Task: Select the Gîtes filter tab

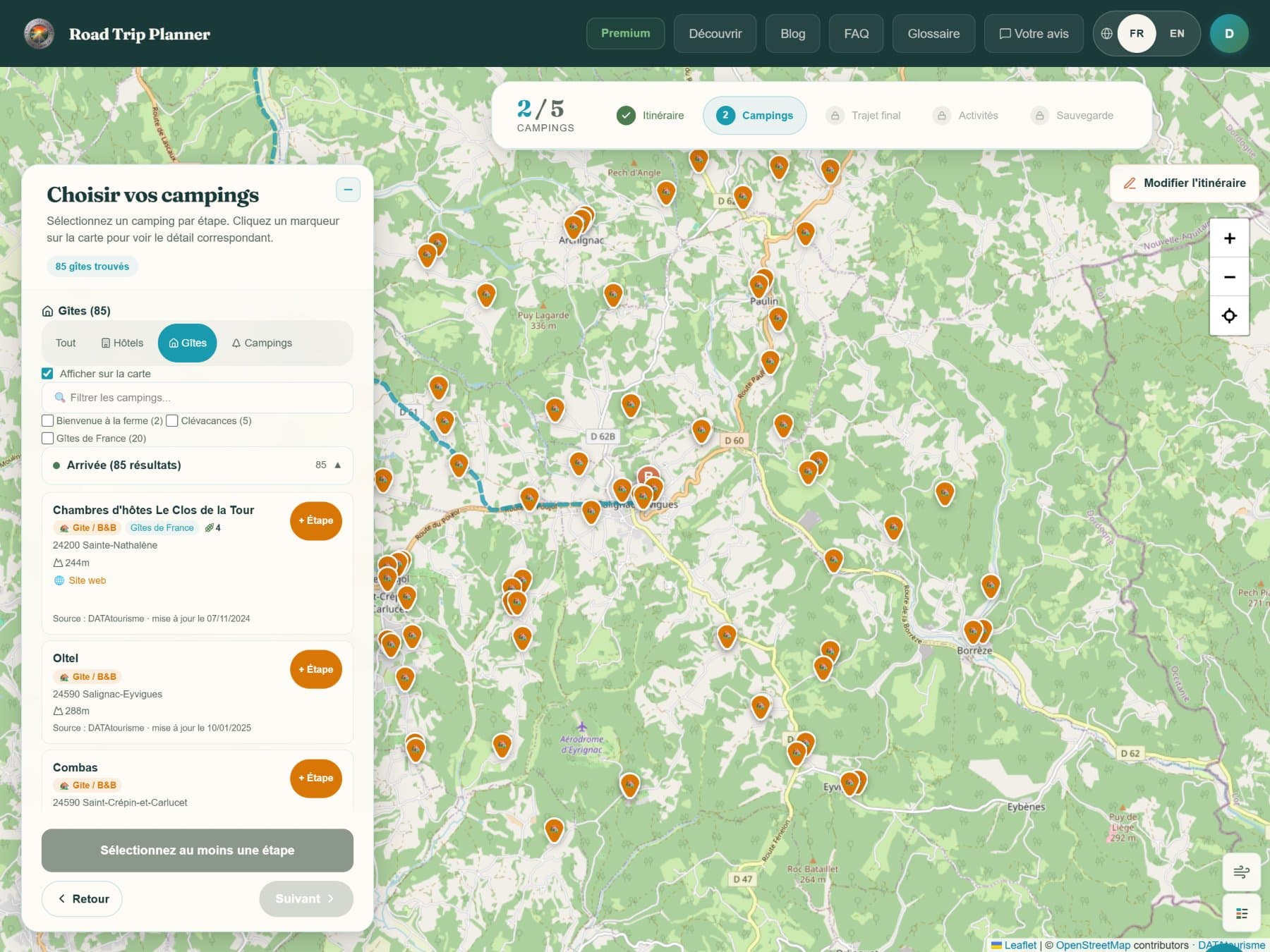Action: pos(188,343)
